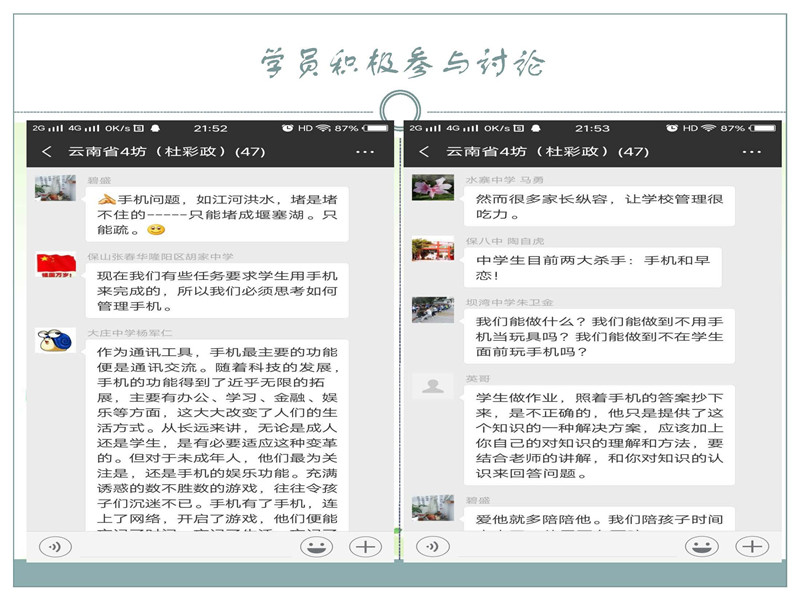The width and height of the screenshot is (800, 600).
Task: Tap the red flag avatar of 保山张春华
Action: pos(55,265)
